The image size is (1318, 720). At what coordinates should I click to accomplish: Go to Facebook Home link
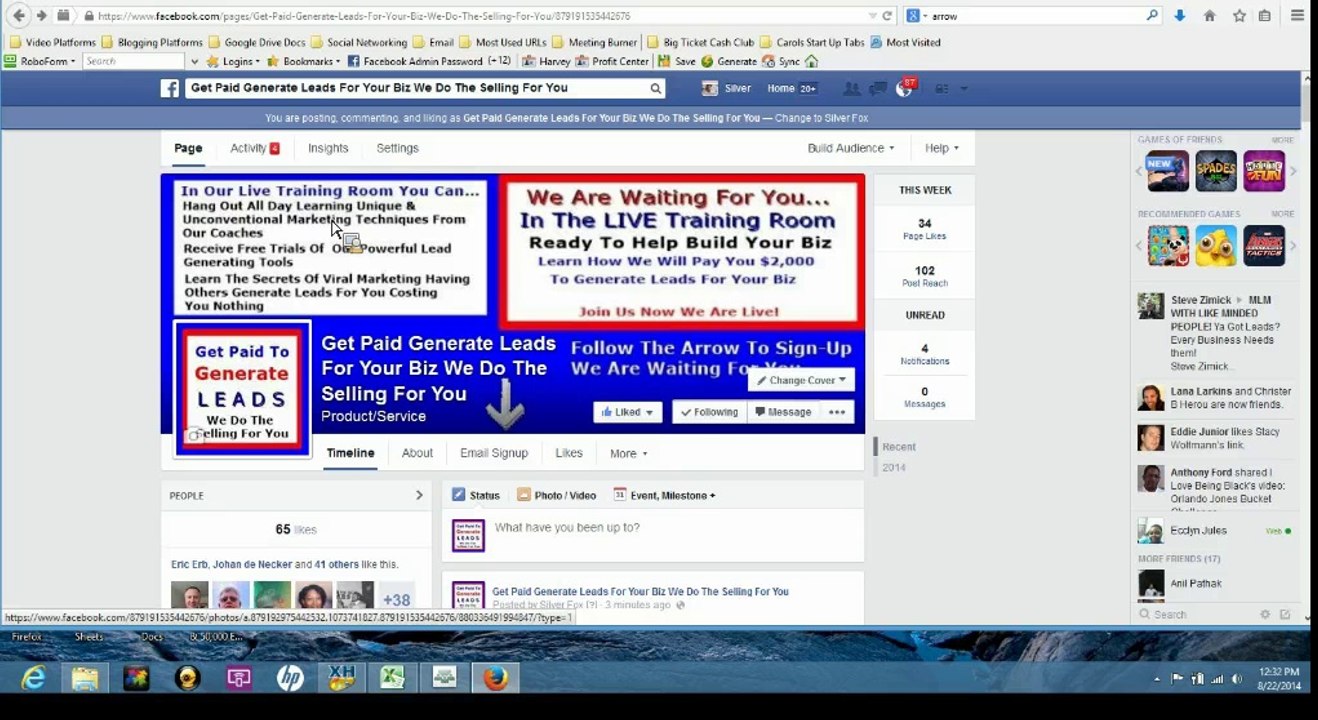pyautogui.click(x=781, y=89)
